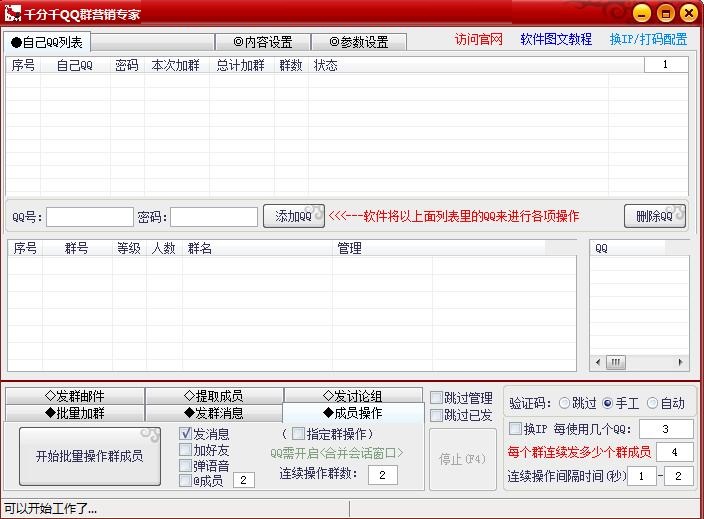The width and height of the screenshot is (704, 519).
Task: Minimize the QQ群营销专家 window
Action: click(x=642, y=13)
